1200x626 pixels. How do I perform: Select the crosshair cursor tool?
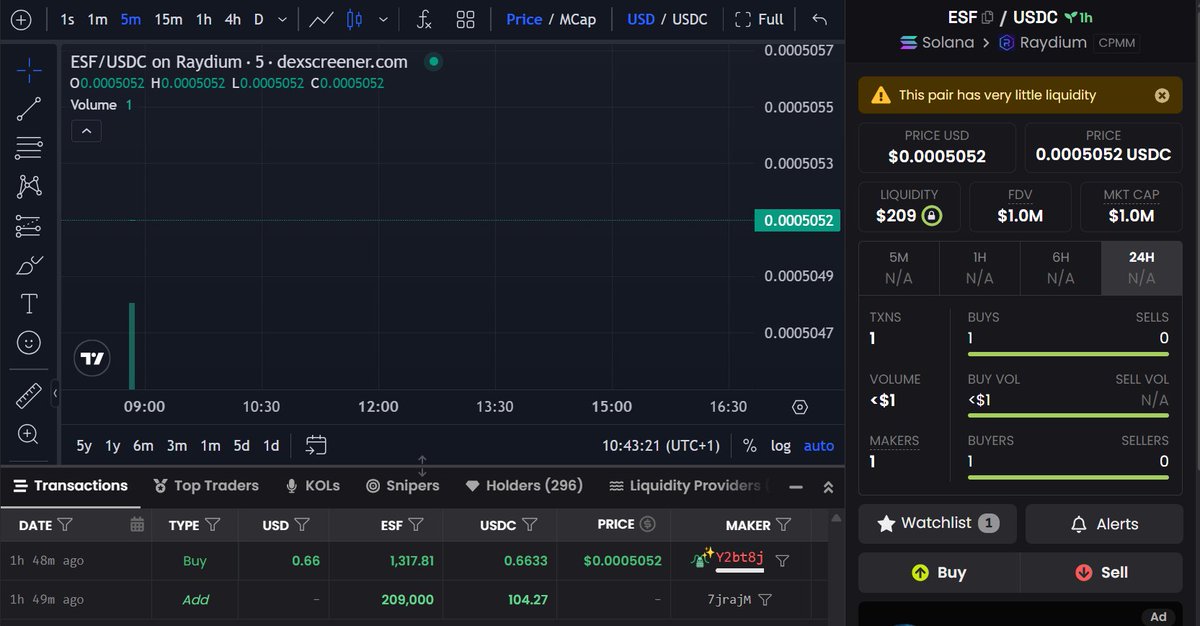click(29, 71)
